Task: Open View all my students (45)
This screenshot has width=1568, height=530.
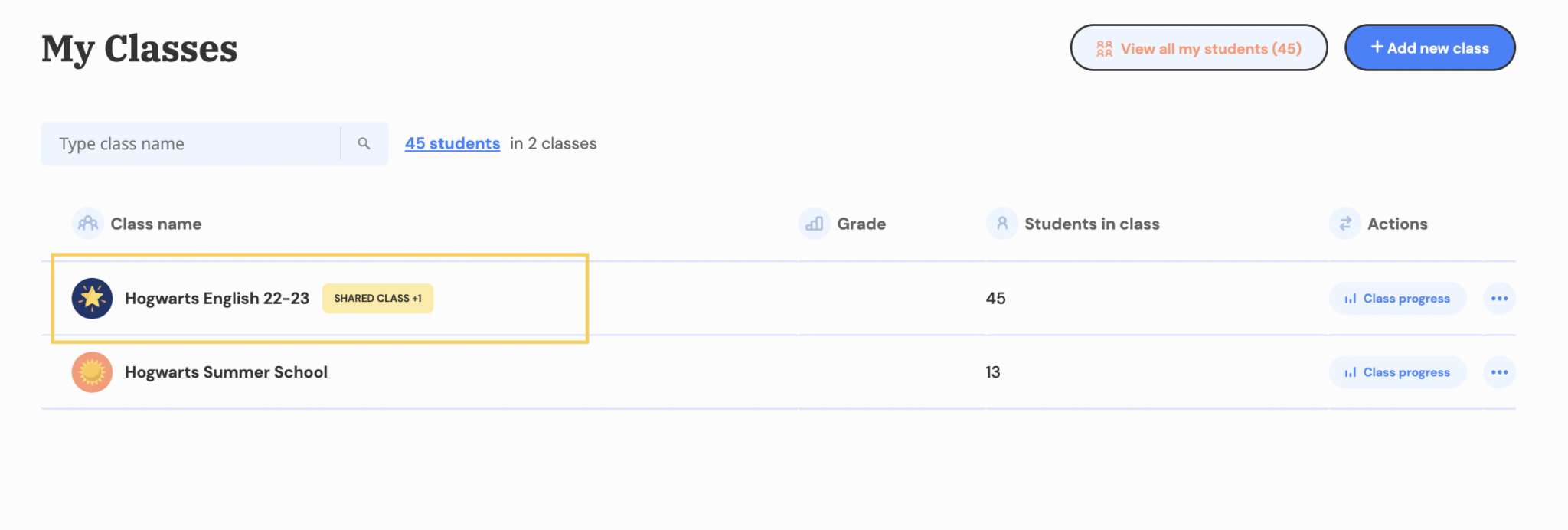Action: pyautogui.click(x=1198, y=47)
